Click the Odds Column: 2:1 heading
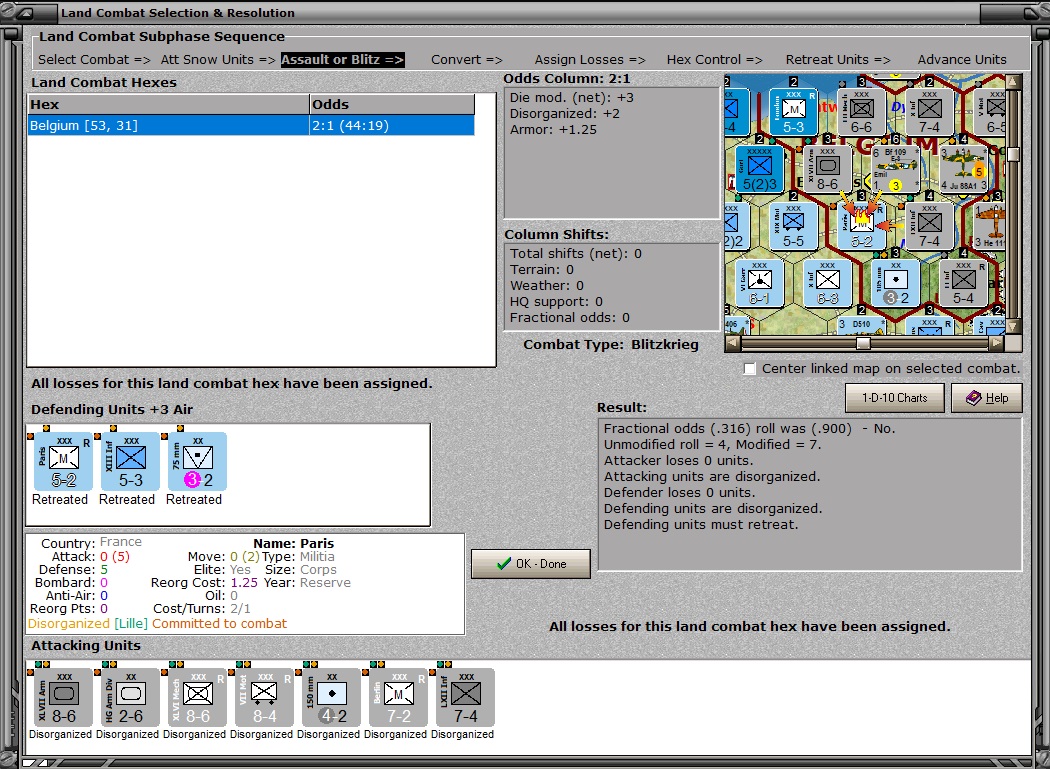 tap(567, 79)
